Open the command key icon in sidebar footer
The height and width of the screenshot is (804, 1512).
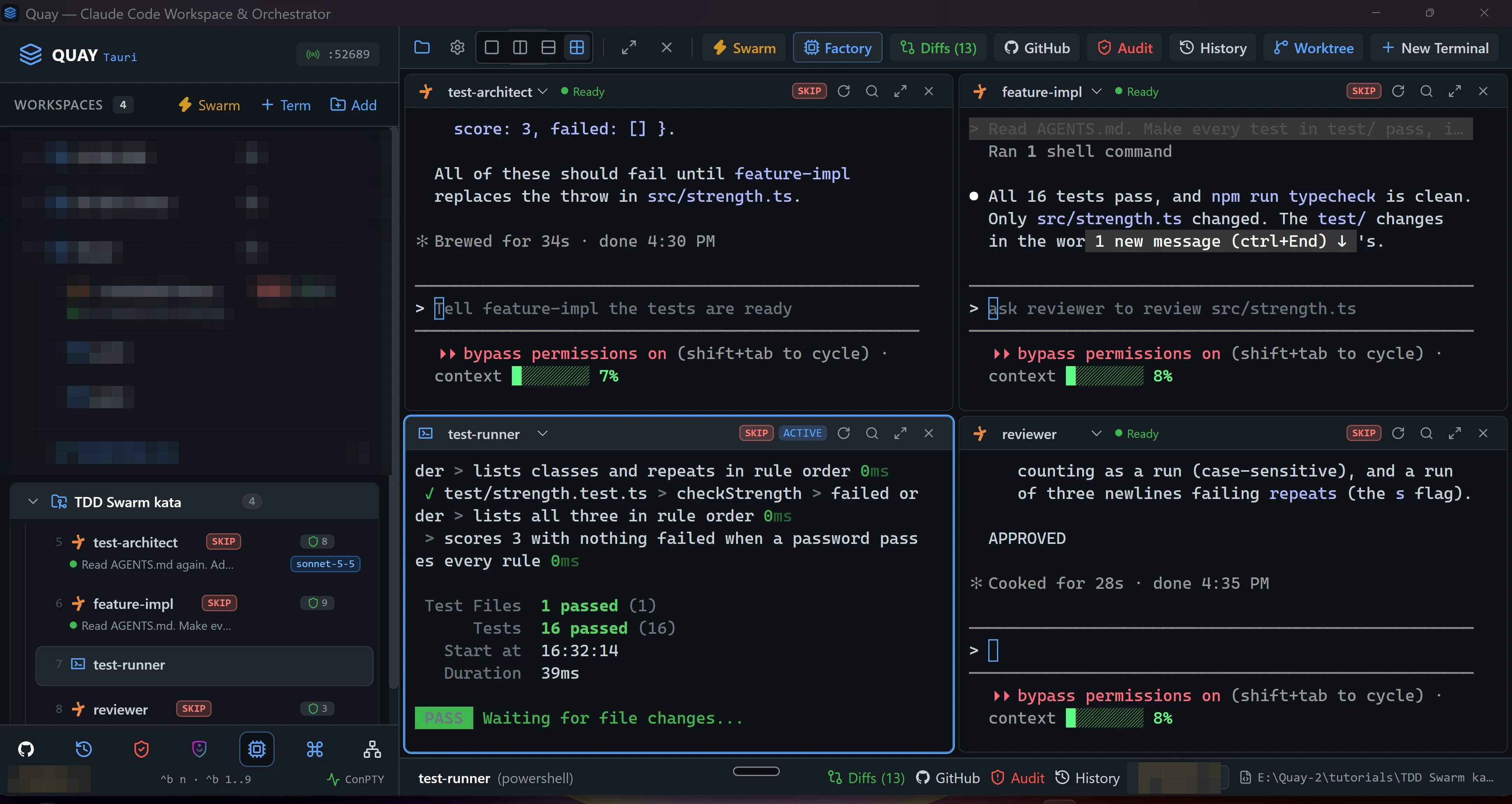click(x=314, y=749)
